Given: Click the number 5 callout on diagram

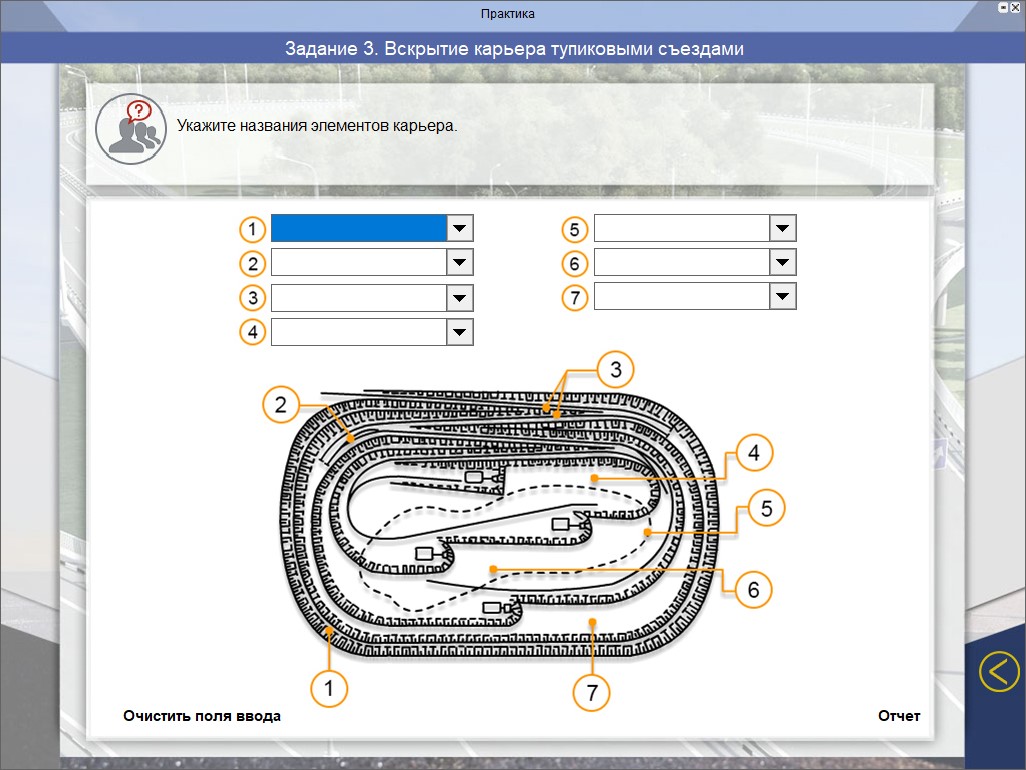Looking at the screenshot, I should point(766,508).
